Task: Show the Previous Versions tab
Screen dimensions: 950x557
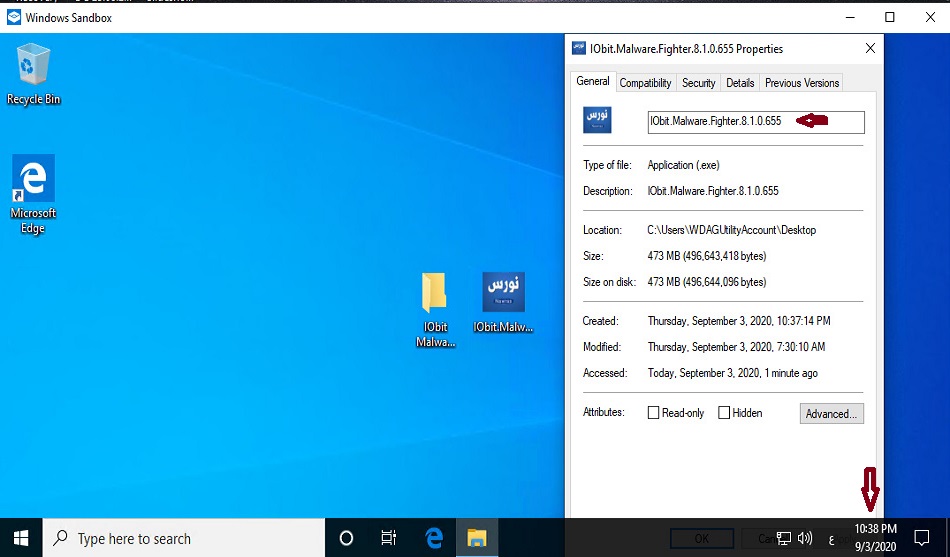Action: (802, 83)
